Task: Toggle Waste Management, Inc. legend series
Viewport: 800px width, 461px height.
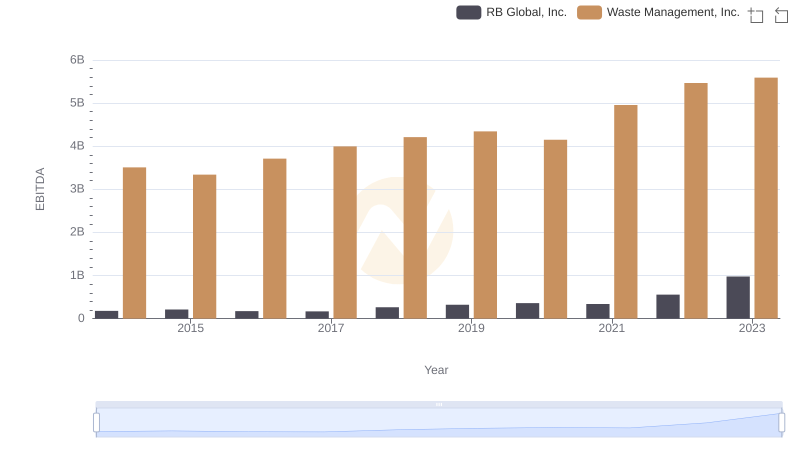Action: 658,12
